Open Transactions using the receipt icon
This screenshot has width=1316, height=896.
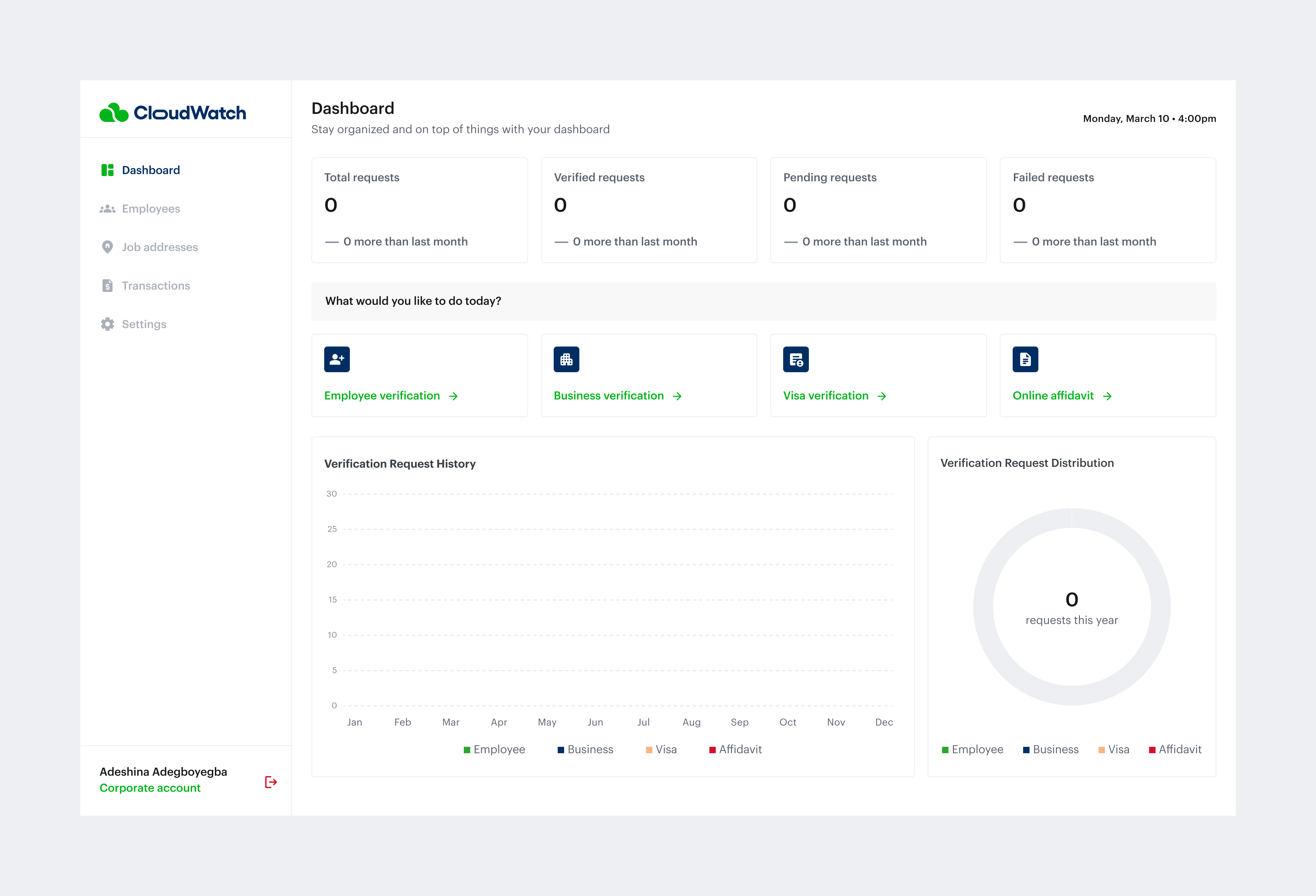[108, 285]
